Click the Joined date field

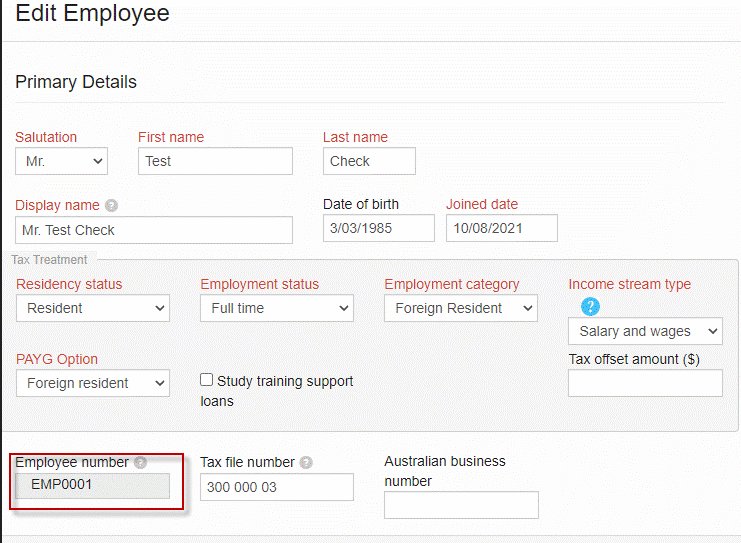(x=501, y=228)
